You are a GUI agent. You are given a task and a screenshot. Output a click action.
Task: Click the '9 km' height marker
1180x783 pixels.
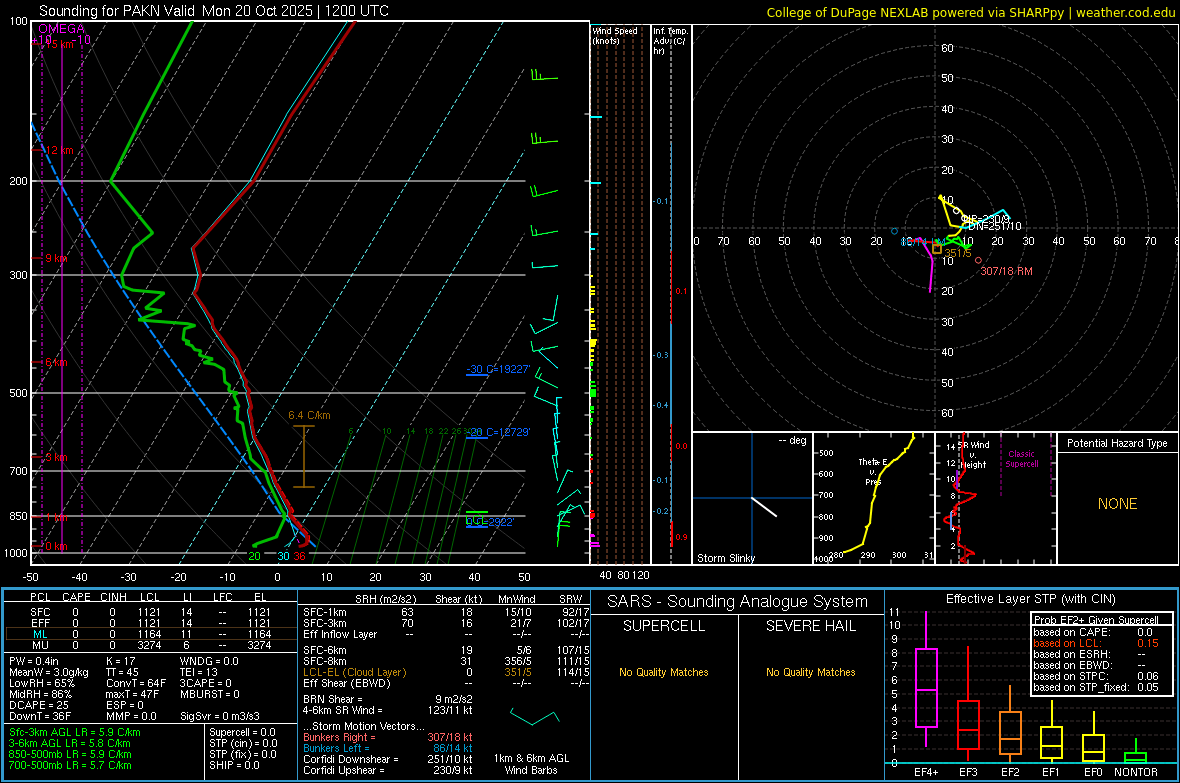[56, 258]
